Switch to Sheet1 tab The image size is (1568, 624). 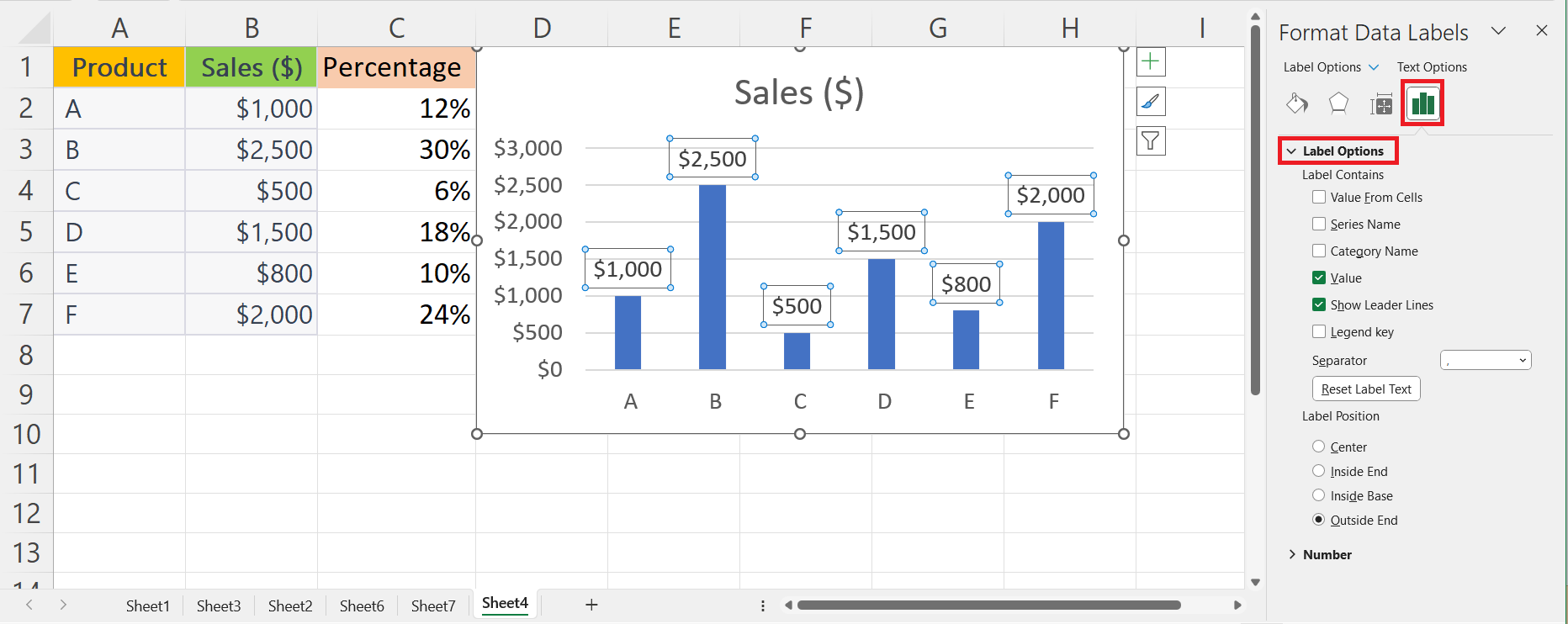pyautogui.click(x=148, y=605)
